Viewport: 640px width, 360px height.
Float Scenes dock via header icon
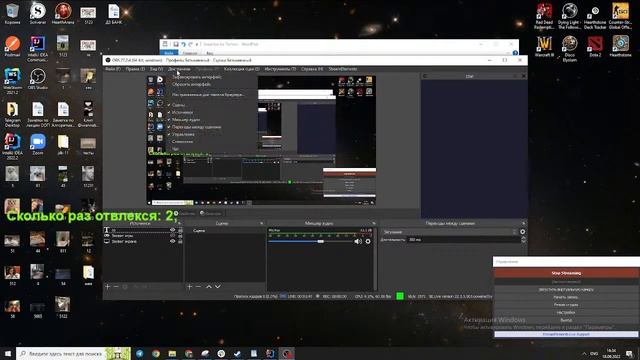click(x=262, y=223)
